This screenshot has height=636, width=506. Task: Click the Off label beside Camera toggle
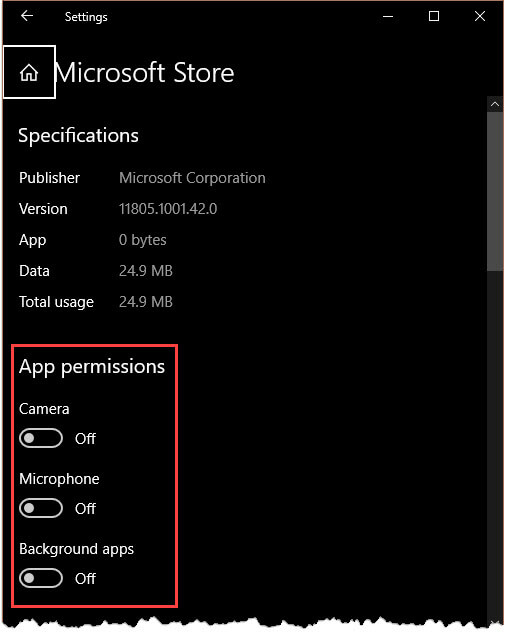tap(85, 438)
